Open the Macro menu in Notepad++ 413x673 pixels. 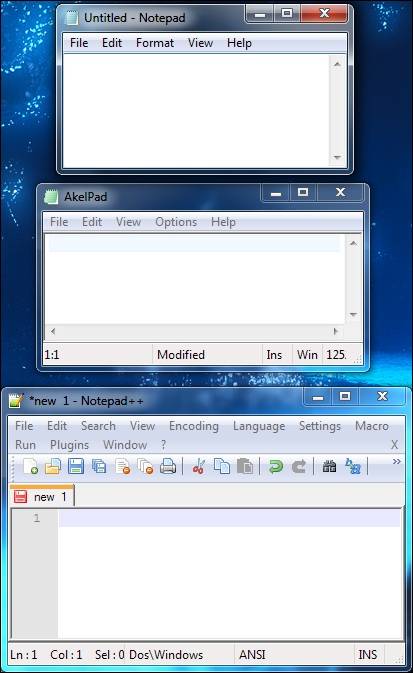tap(372, 426)
